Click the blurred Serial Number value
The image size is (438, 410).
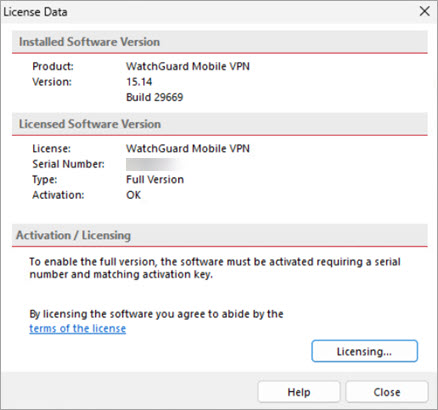click(155, 164)
